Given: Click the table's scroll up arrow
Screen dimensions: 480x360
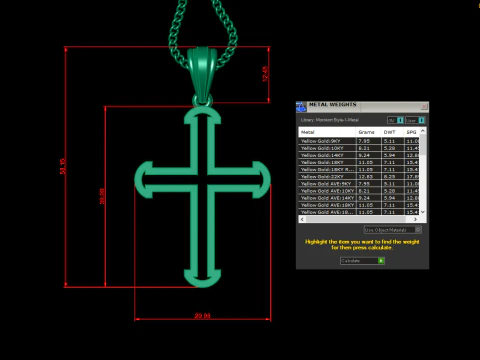Looking at the screenshot, I should coord(423,131).
